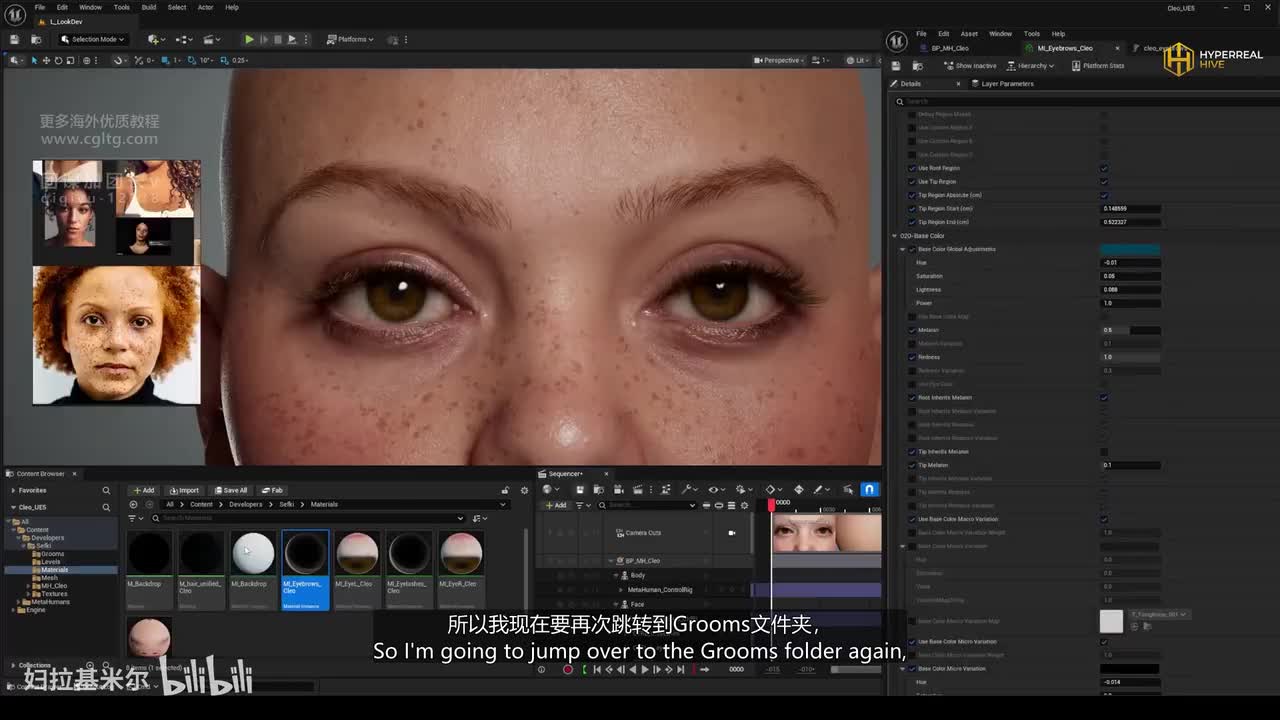Open the Asset menu in material editor

(969, 34)
